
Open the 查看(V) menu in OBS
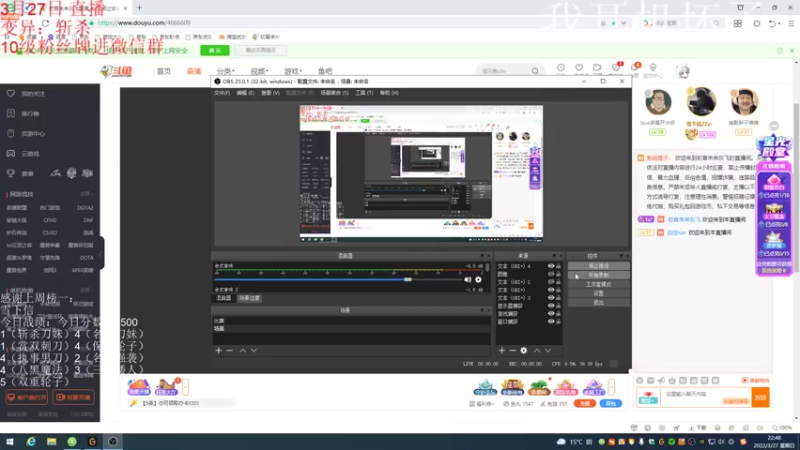(x=270, y=93)
